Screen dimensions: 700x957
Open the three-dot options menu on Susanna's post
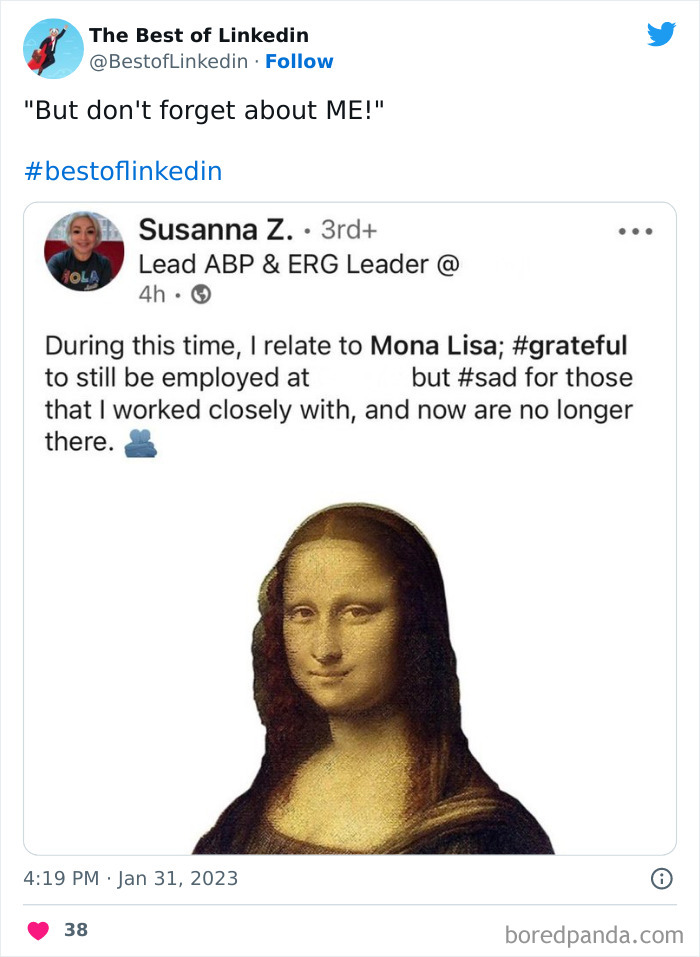tap(637, 229)
